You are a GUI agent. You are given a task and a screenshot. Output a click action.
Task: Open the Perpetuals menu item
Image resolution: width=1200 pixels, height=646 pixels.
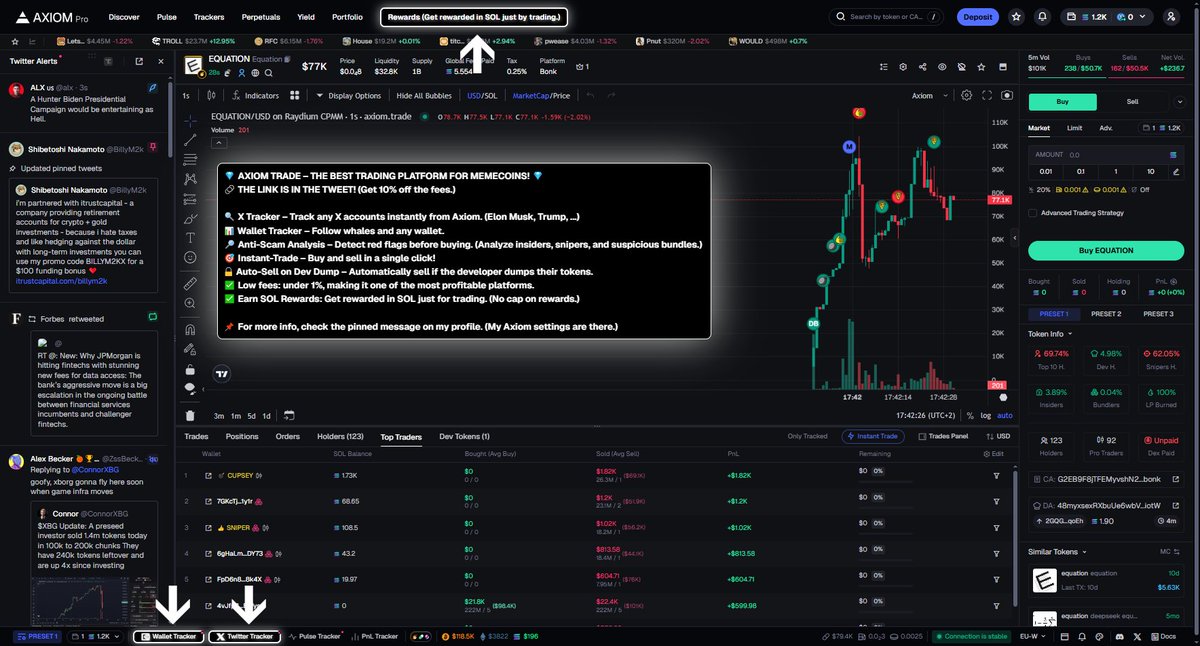pyautogui.click(x=261, y=17)
